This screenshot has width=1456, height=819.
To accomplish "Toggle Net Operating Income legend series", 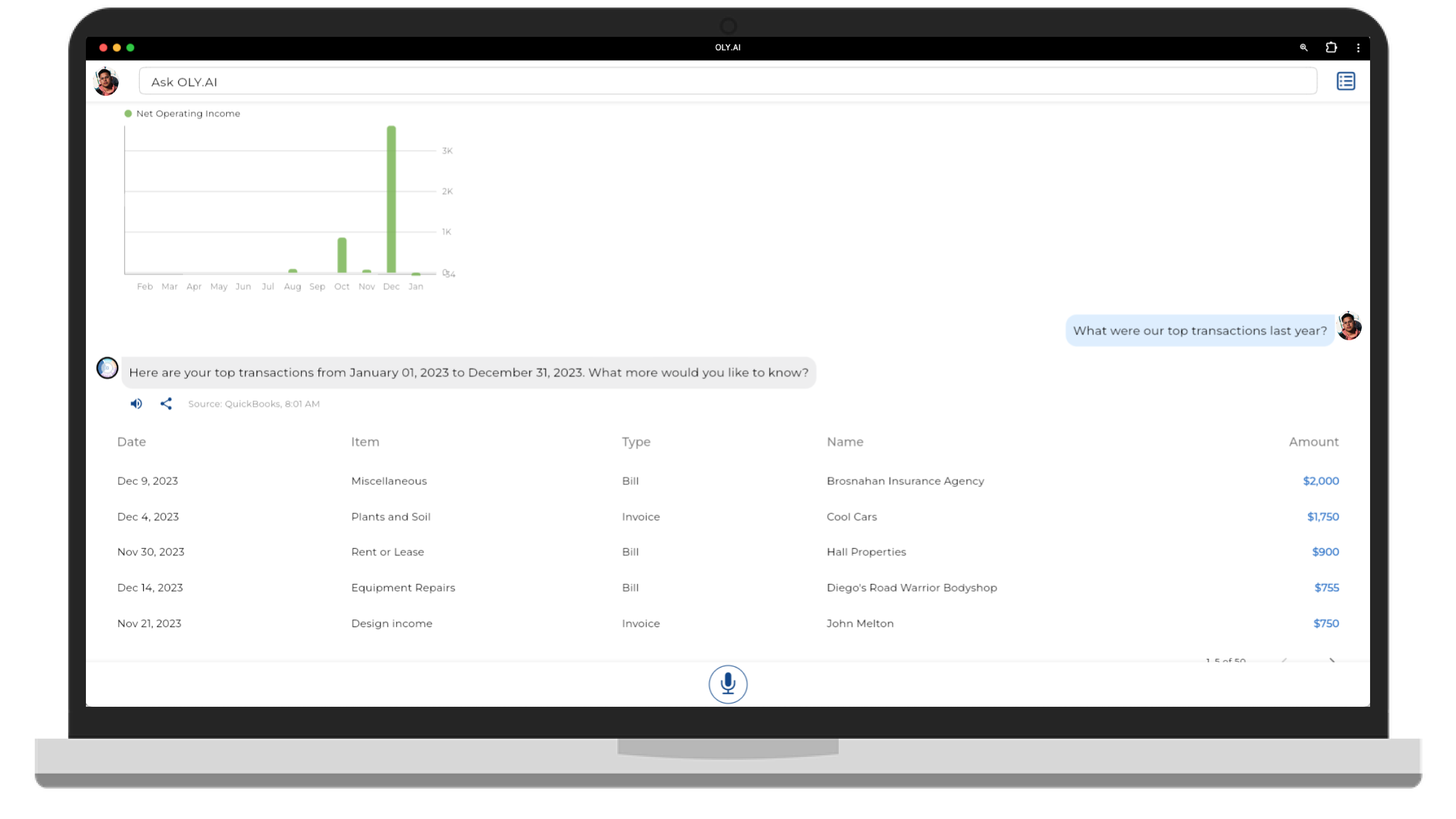I will [182, 113].
